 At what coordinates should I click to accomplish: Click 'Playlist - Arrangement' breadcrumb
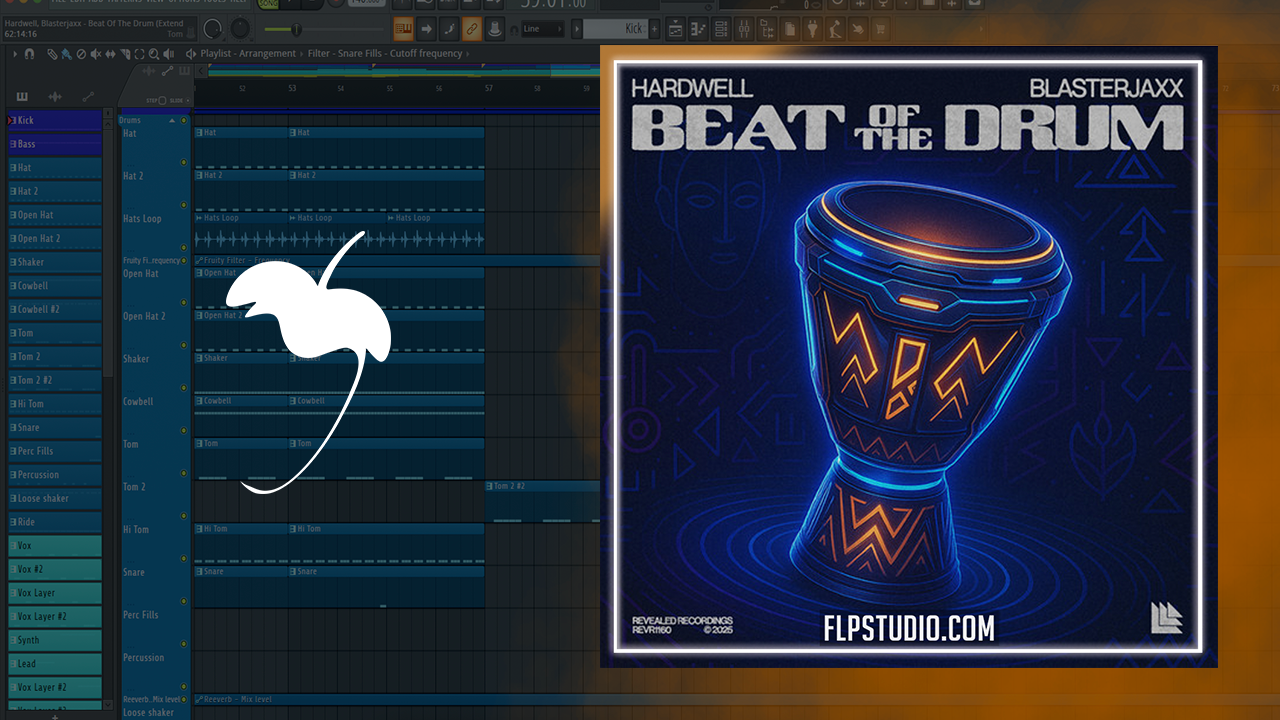[x=248, y=54]
